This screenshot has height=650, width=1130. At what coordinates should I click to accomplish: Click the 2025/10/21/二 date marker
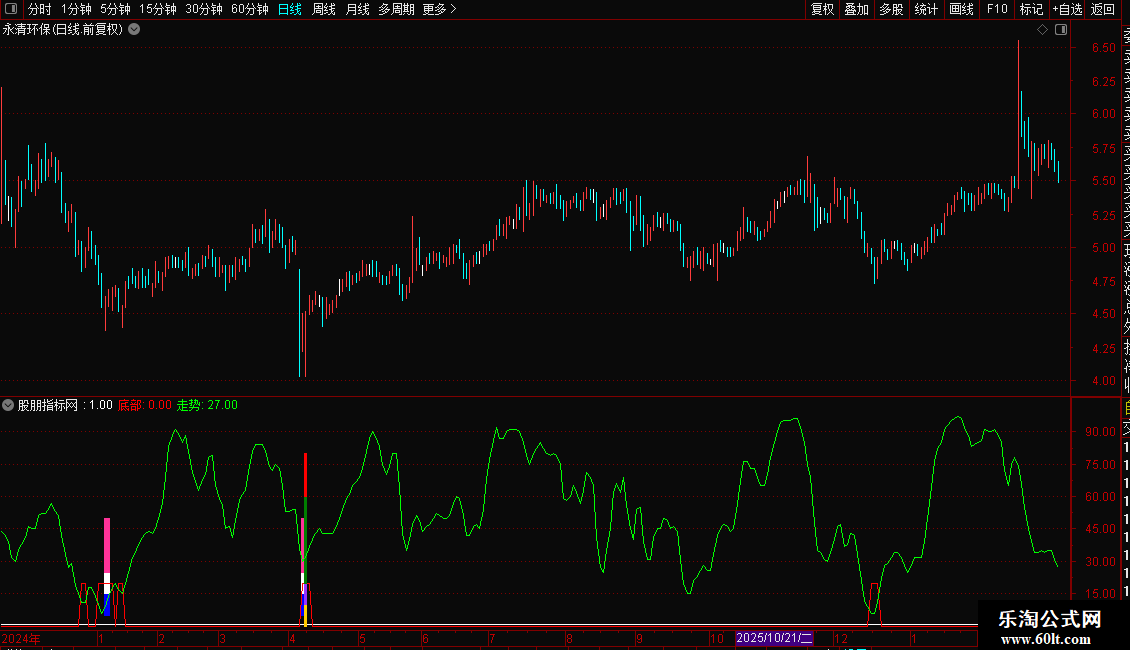[x=774, y=638]
